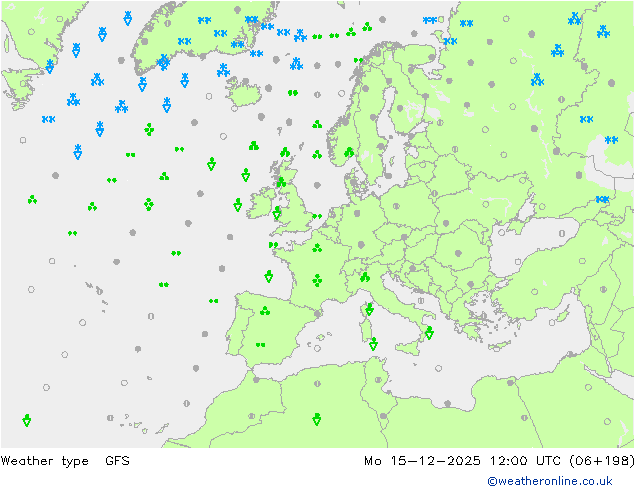Click the green rain symbol over southern Norway
634x490 pixels.
pyautogui.click(x=349, y=152)
